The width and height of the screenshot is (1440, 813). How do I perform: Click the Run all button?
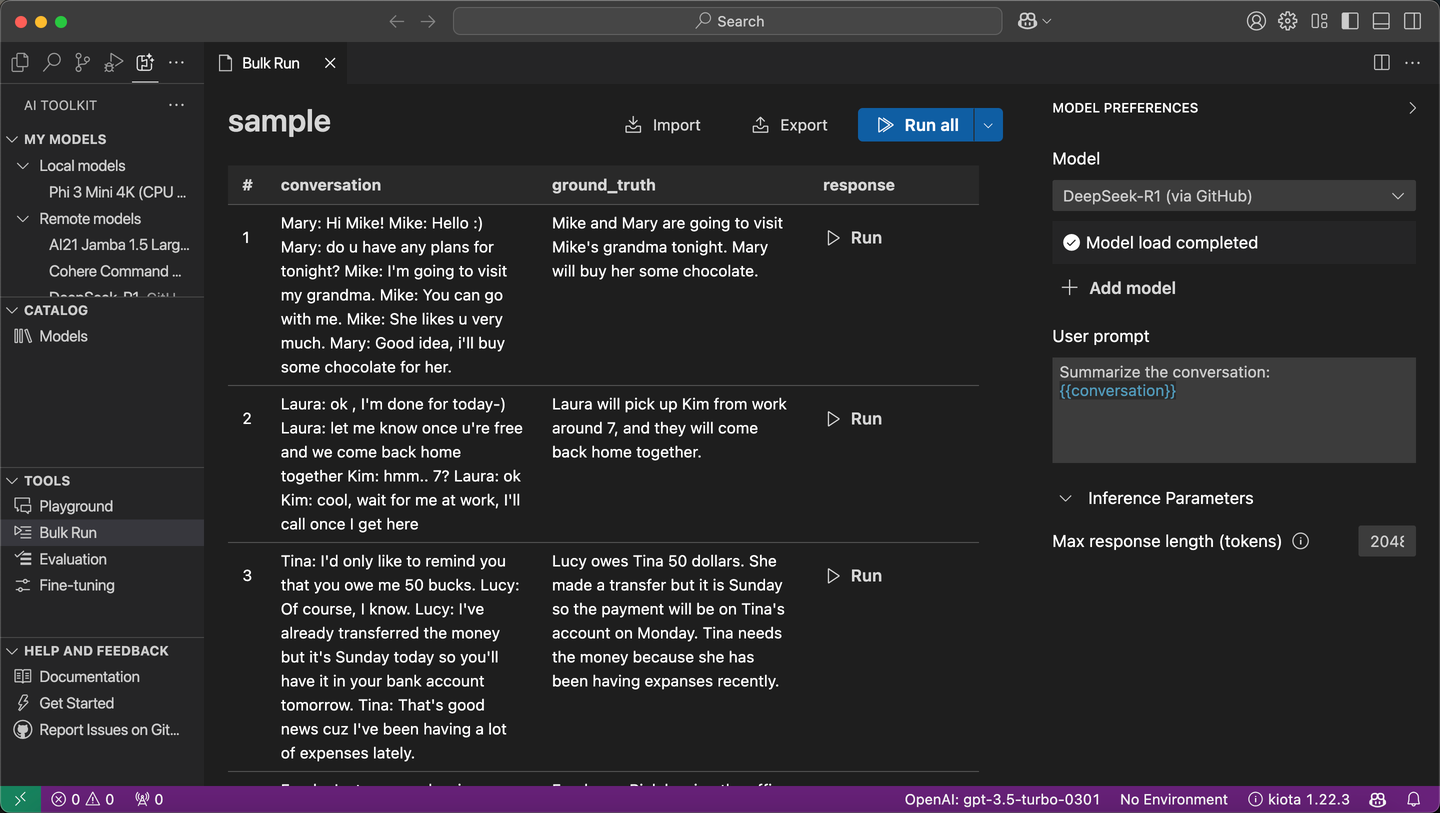[916, 125]
